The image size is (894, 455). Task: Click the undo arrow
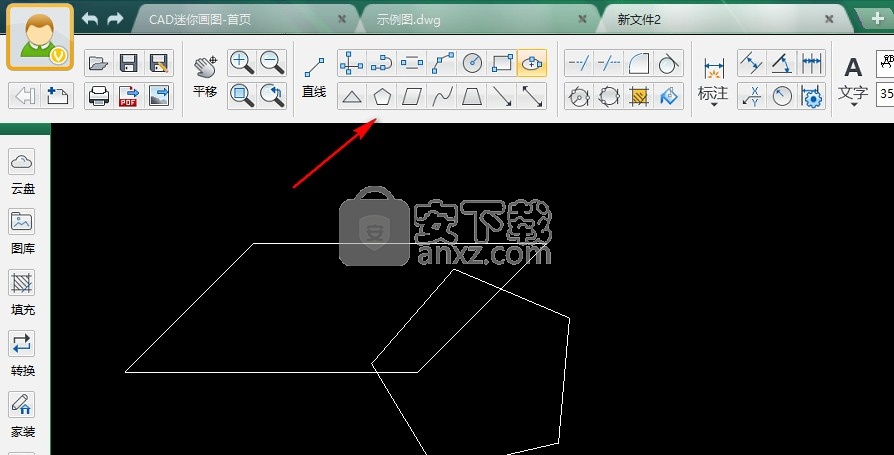[x=90, y=19]
